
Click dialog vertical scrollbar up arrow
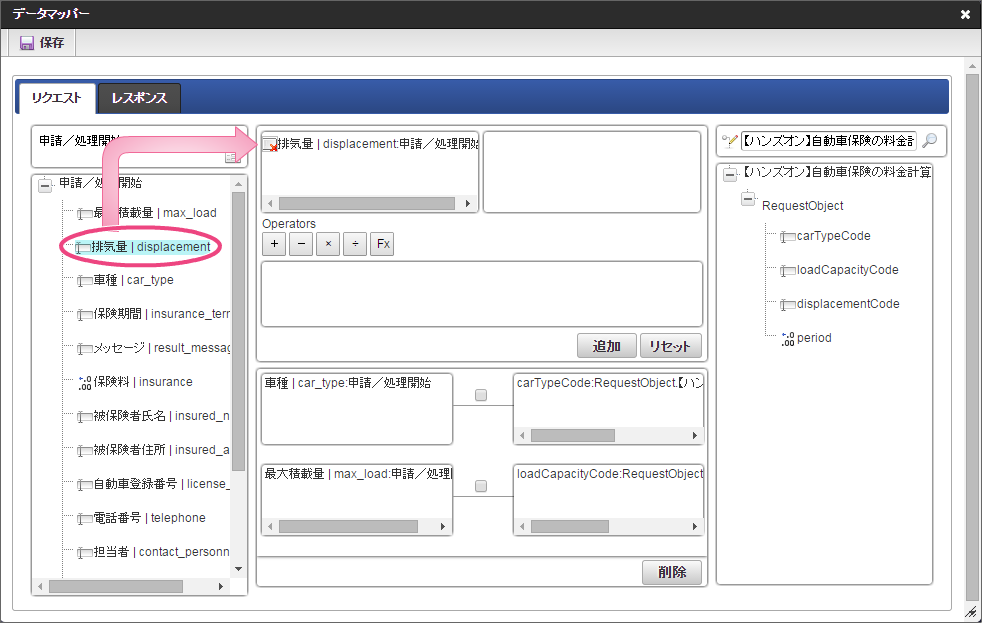pyautogui.click(x=972, y=65)
